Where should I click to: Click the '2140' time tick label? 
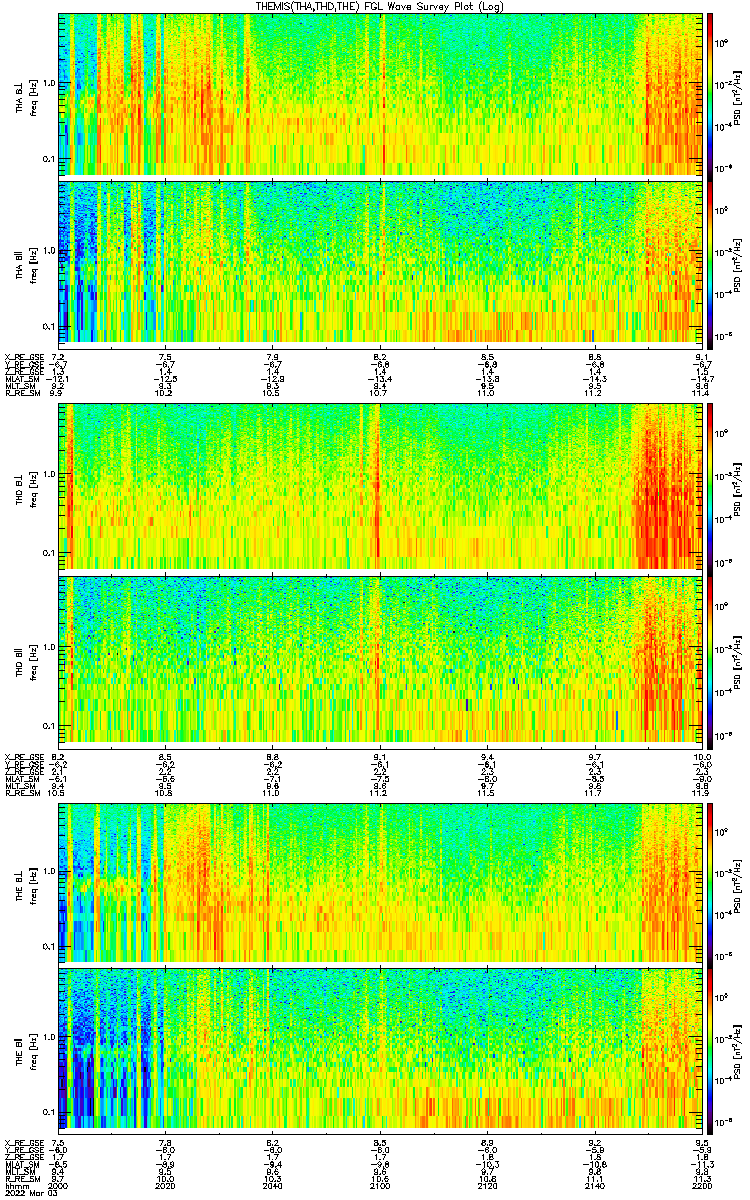coord(594,1187)
